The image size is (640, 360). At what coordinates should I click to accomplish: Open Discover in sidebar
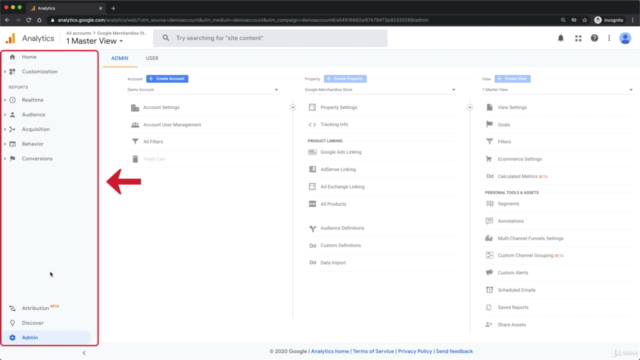[x=33, y=323]
